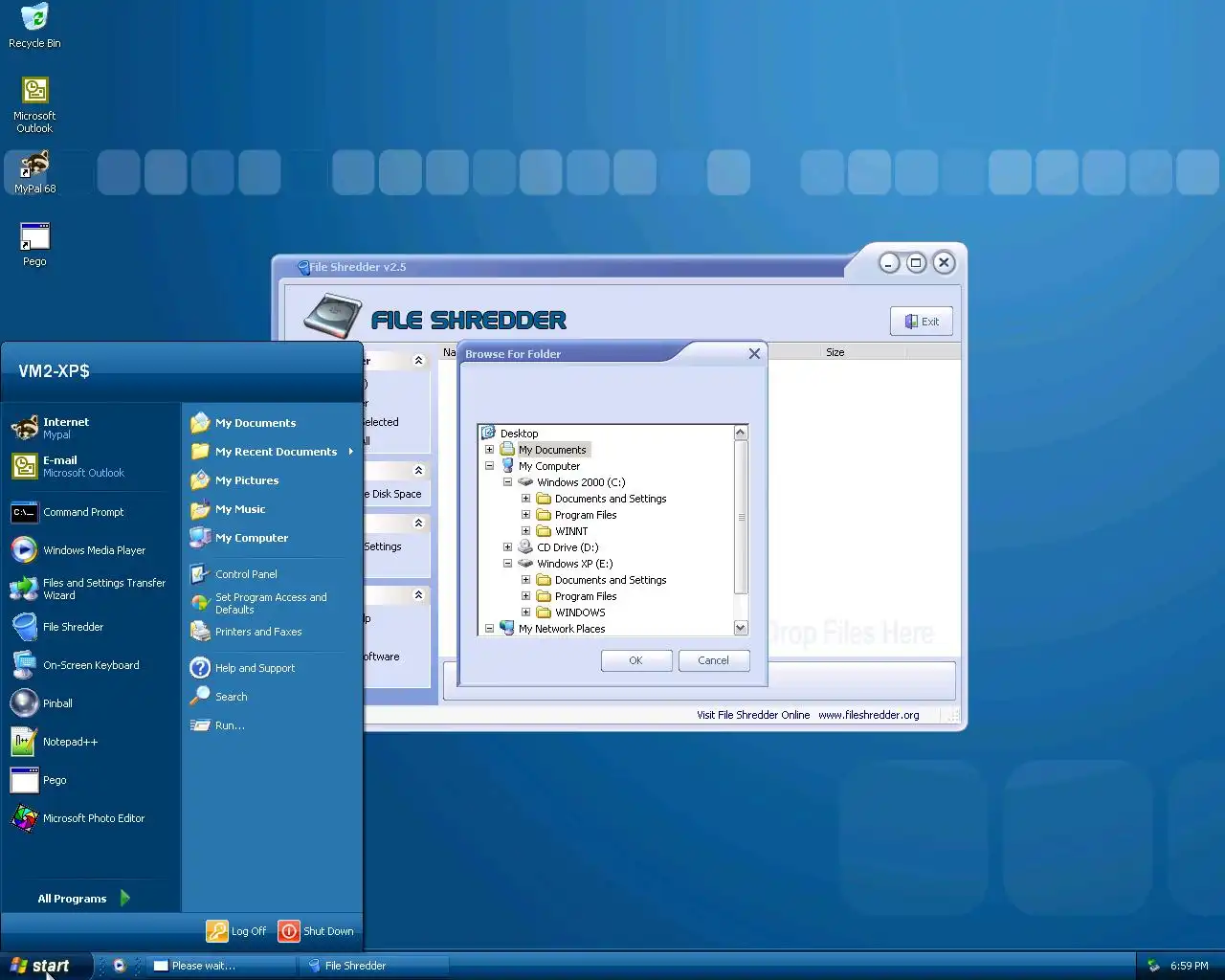Open Search from Start menu

pyautogui.click(x=272, y=697)
